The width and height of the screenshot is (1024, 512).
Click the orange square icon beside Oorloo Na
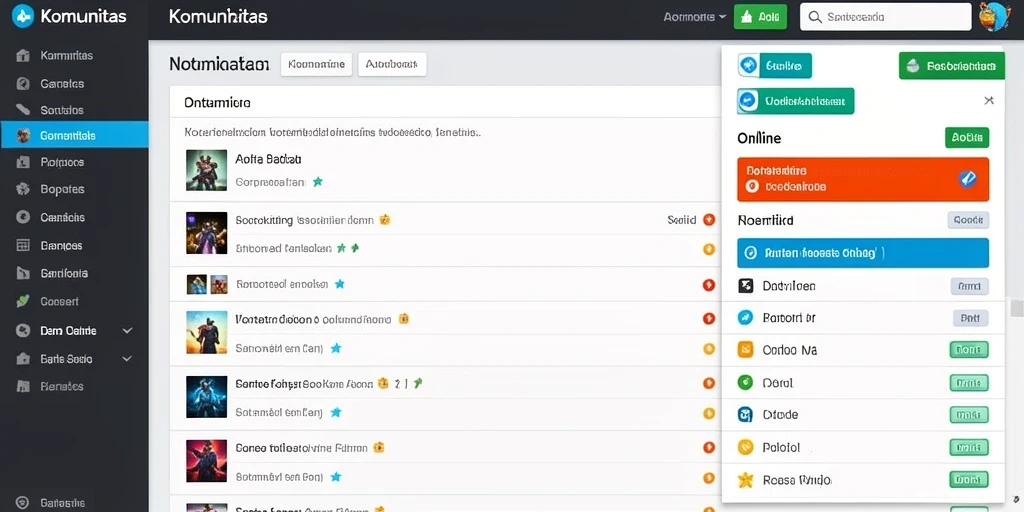pos(745,349)
